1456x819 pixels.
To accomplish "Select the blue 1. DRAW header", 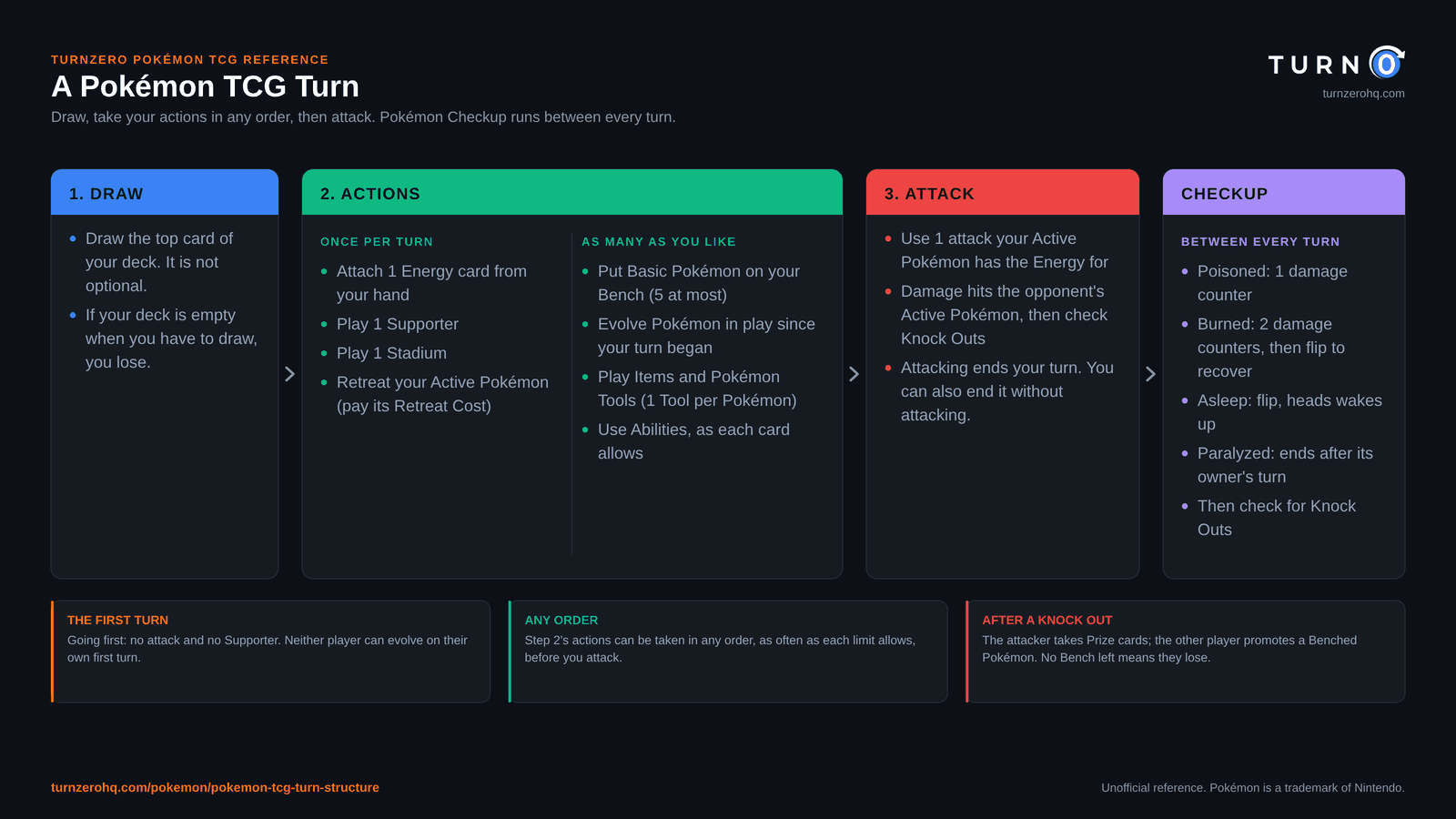I will pyautogui.click(x=165, y=193).
